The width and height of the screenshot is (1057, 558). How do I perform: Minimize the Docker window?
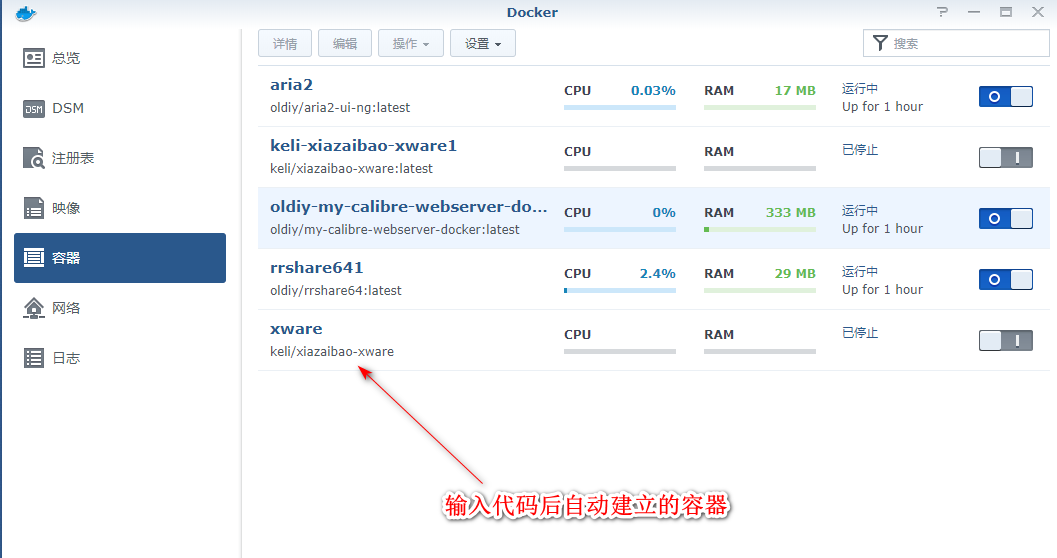pos(974,12)
